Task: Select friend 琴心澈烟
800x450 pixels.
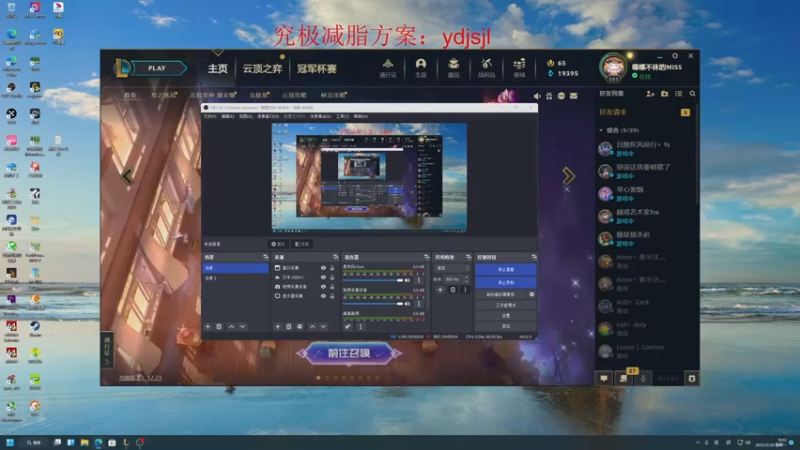Action: click(x=647, y=193)
